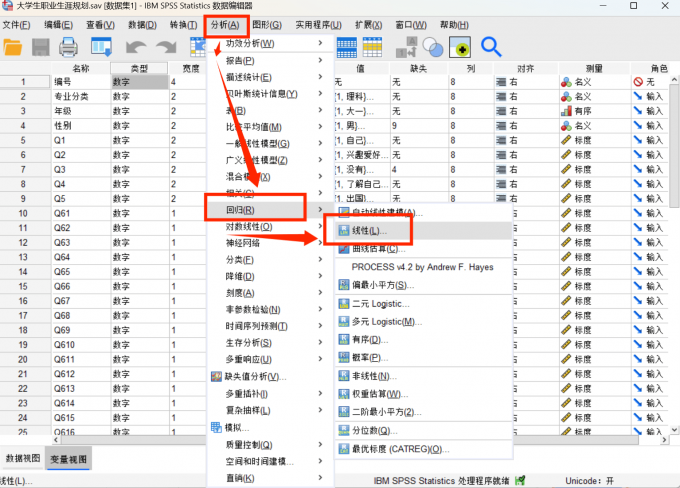The image size is (680, 488).
Task: Click the 类型 column header
Action: (139, 69)
